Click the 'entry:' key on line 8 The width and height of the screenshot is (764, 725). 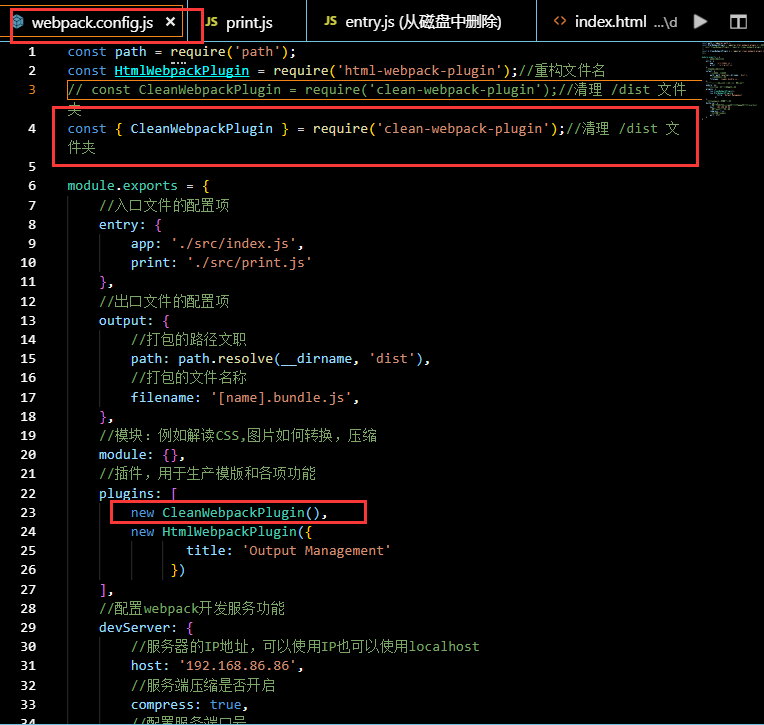click(x=122, y=225)
